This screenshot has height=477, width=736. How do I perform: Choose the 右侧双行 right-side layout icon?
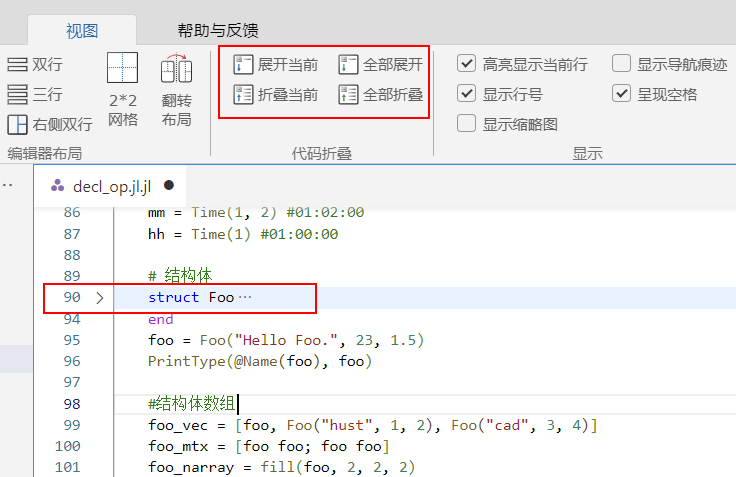pyautogui.click(x=17, y=125)
